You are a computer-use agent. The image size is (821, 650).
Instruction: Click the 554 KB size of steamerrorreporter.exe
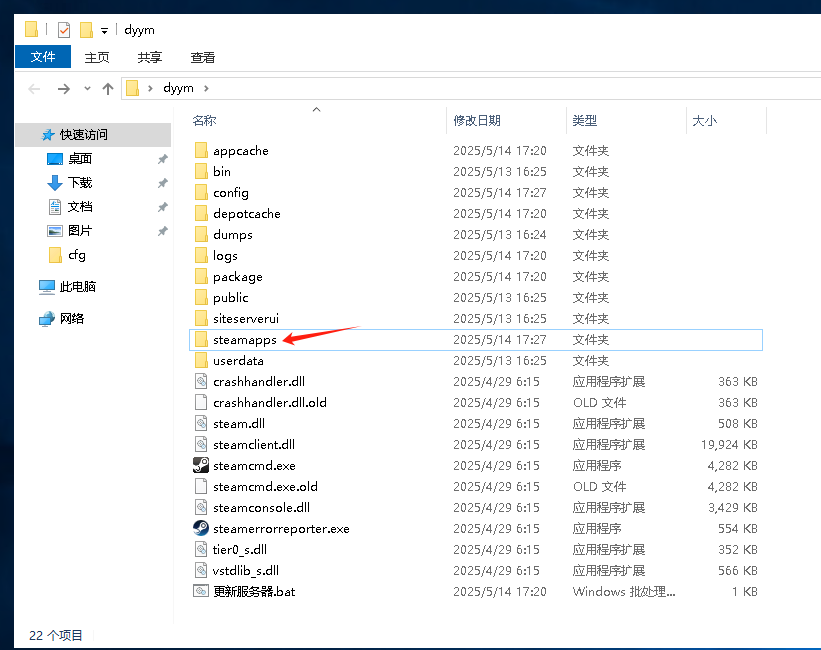[x=738, y=528]
